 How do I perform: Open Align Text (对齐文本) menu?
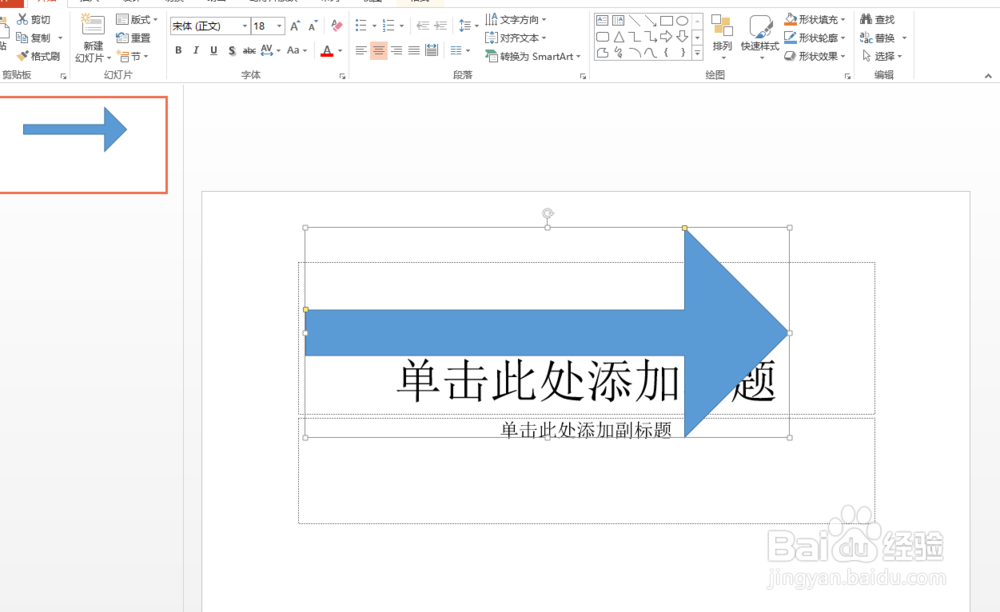click(x=515, y=38)
